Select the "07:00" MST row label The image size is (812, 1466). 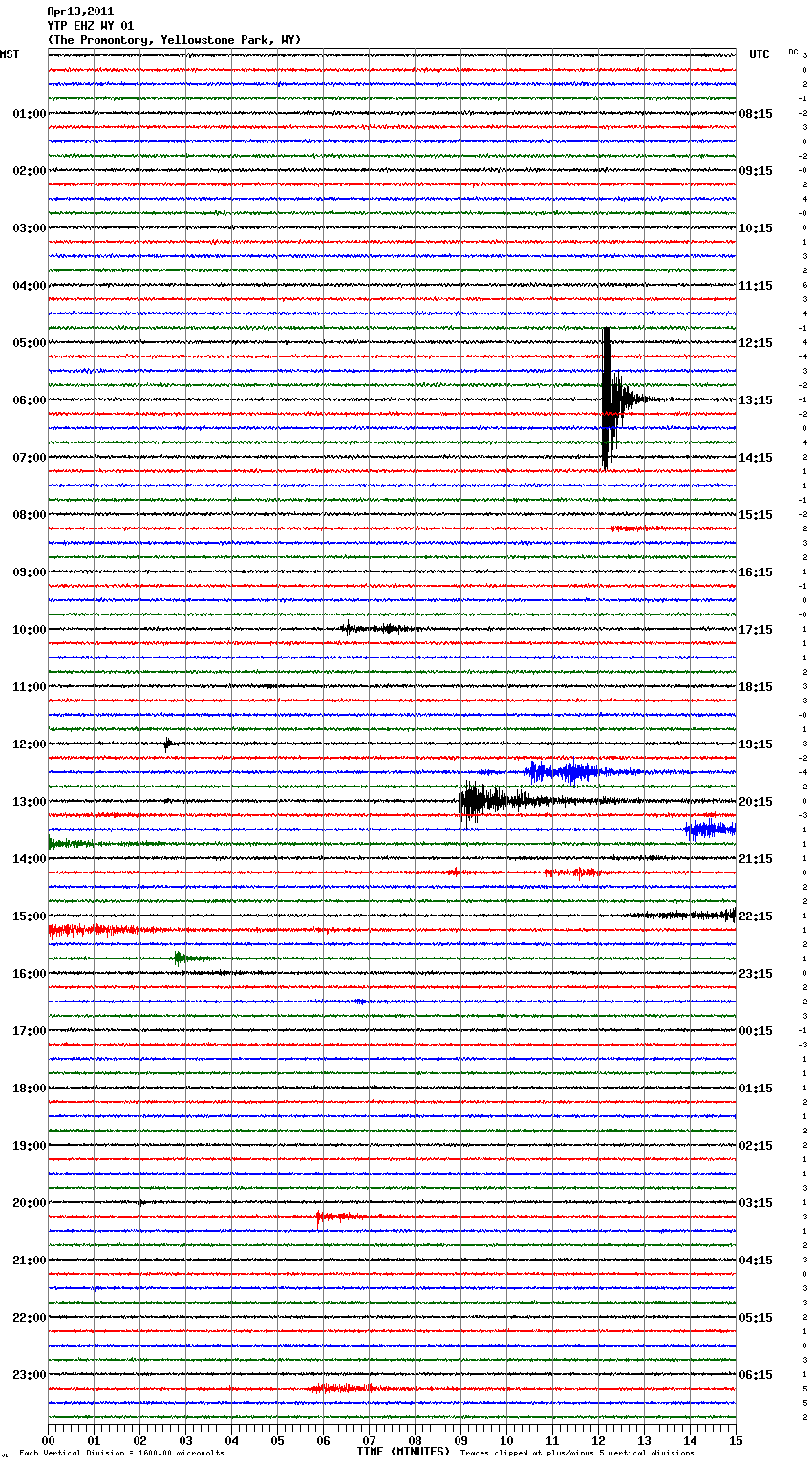pyautogui.click(x=30, y=458)
